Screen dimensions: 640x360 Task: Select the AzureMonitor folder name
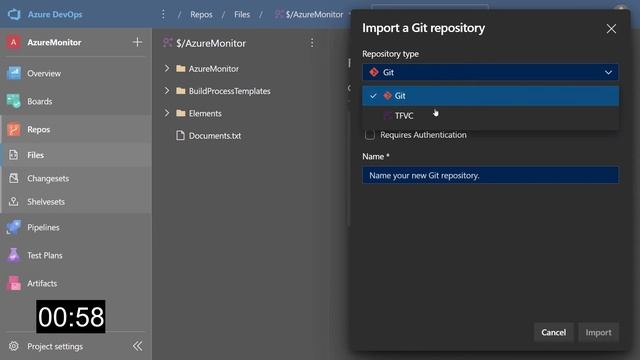click(213, 69)
